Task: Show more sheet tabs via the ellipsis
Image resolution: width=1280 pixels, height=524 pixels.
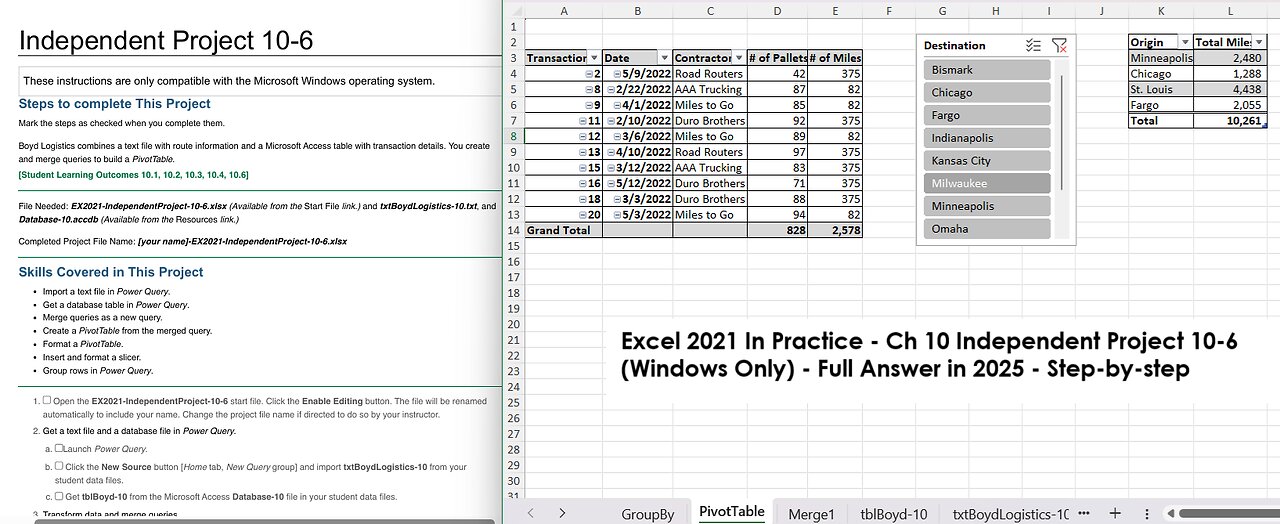Action: pos(1085,513)
